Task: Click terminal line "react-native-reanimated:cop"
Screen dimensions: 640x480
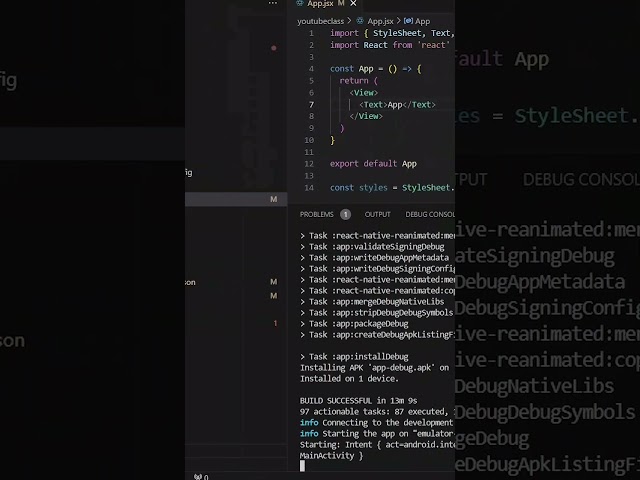Action: [378, 291]
